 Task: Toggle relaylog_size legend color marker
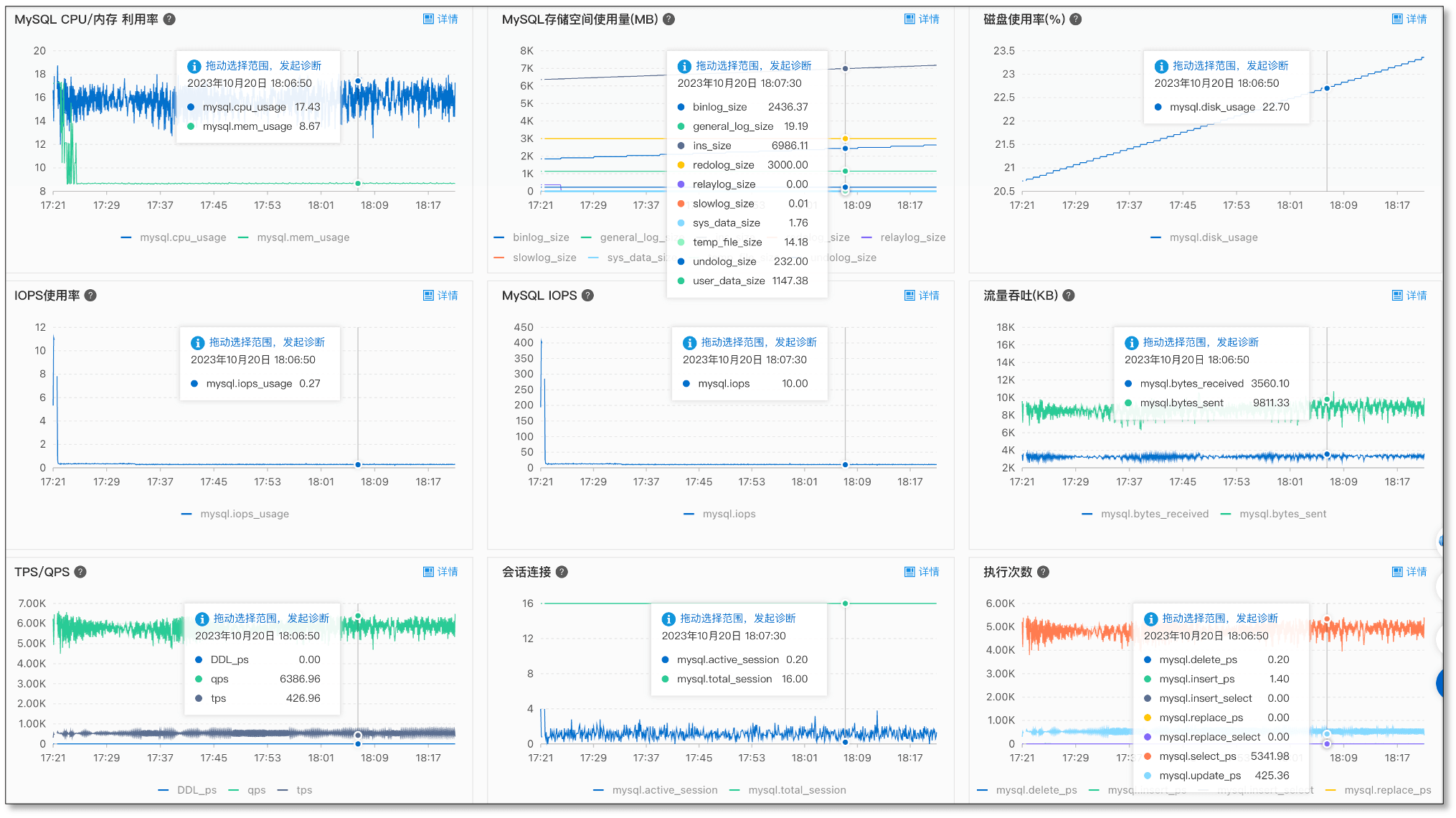pos(866,238)
